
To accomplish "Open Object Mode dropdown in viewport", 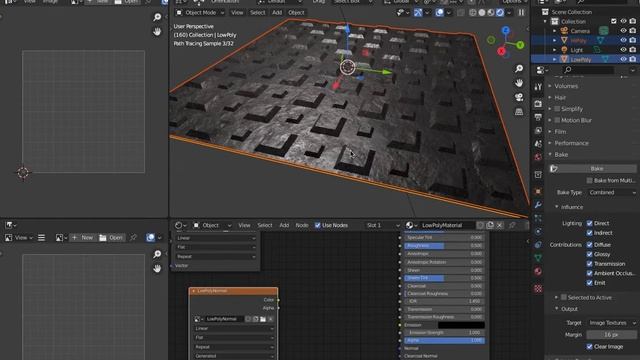I will point(200,13).
